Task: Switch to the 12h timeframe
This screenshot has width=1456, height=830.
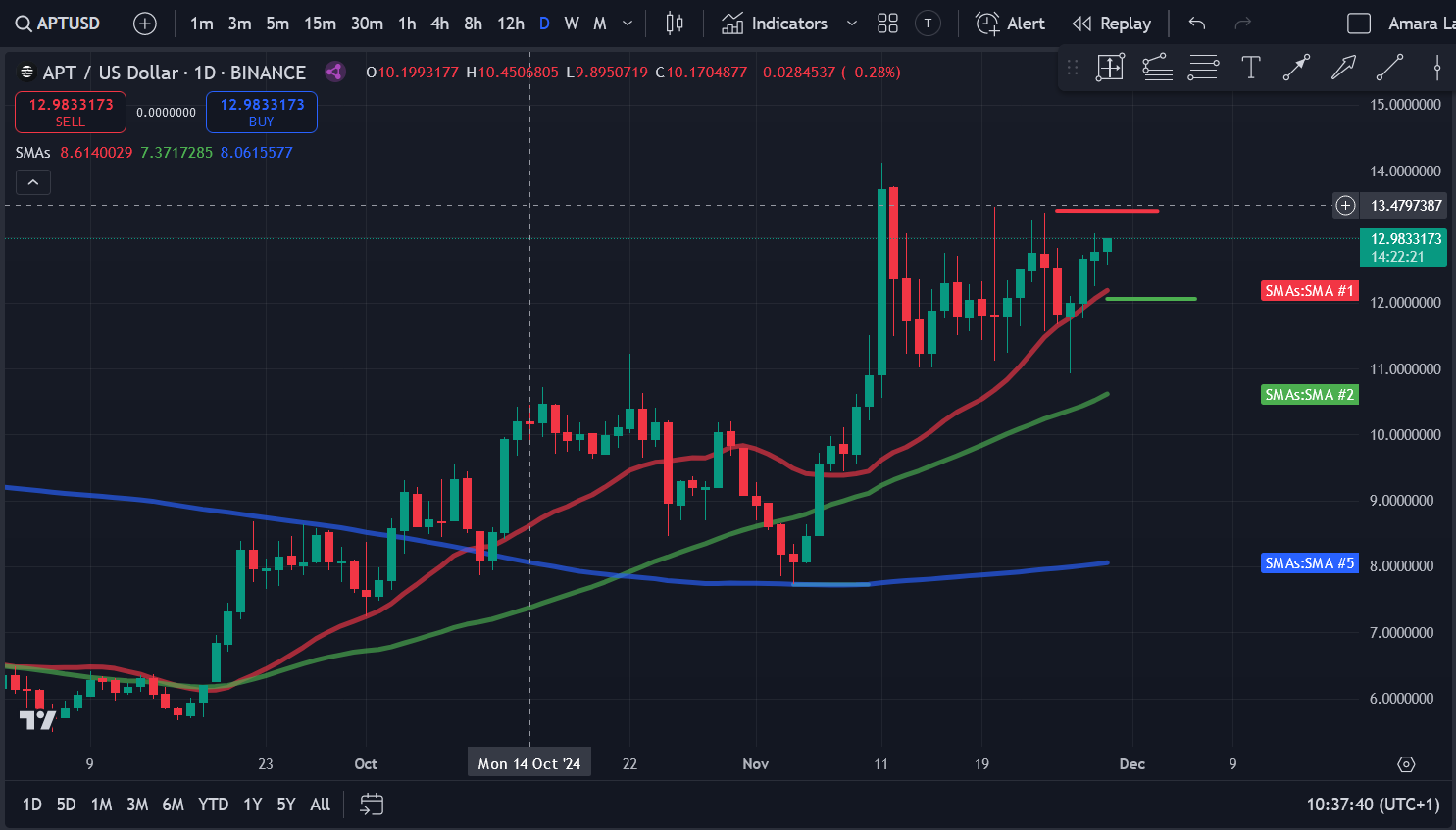Action: click(510, 24)
